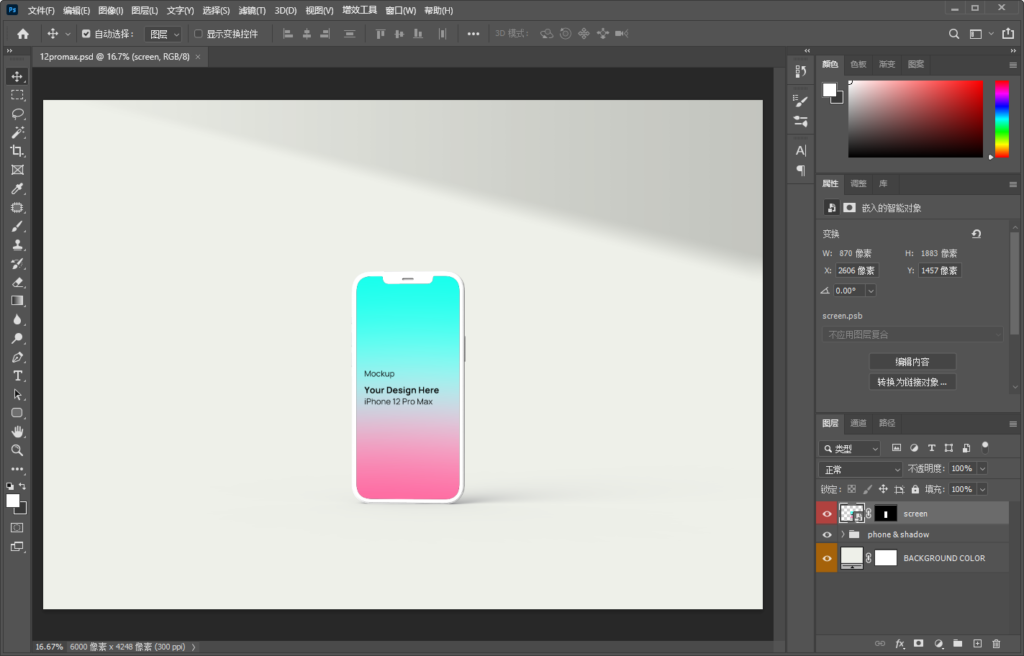
Task: Click the hue slider in Color panel
Action: (x=1002, y=119)
